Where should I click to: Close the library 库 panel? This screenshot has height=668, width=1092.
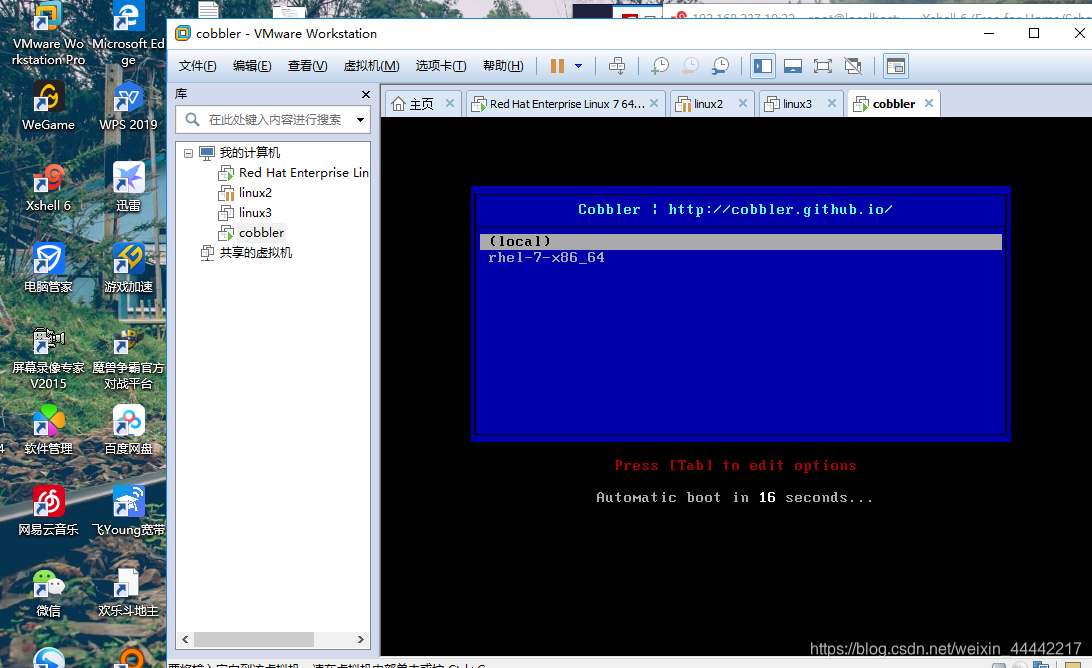[366, 94]
